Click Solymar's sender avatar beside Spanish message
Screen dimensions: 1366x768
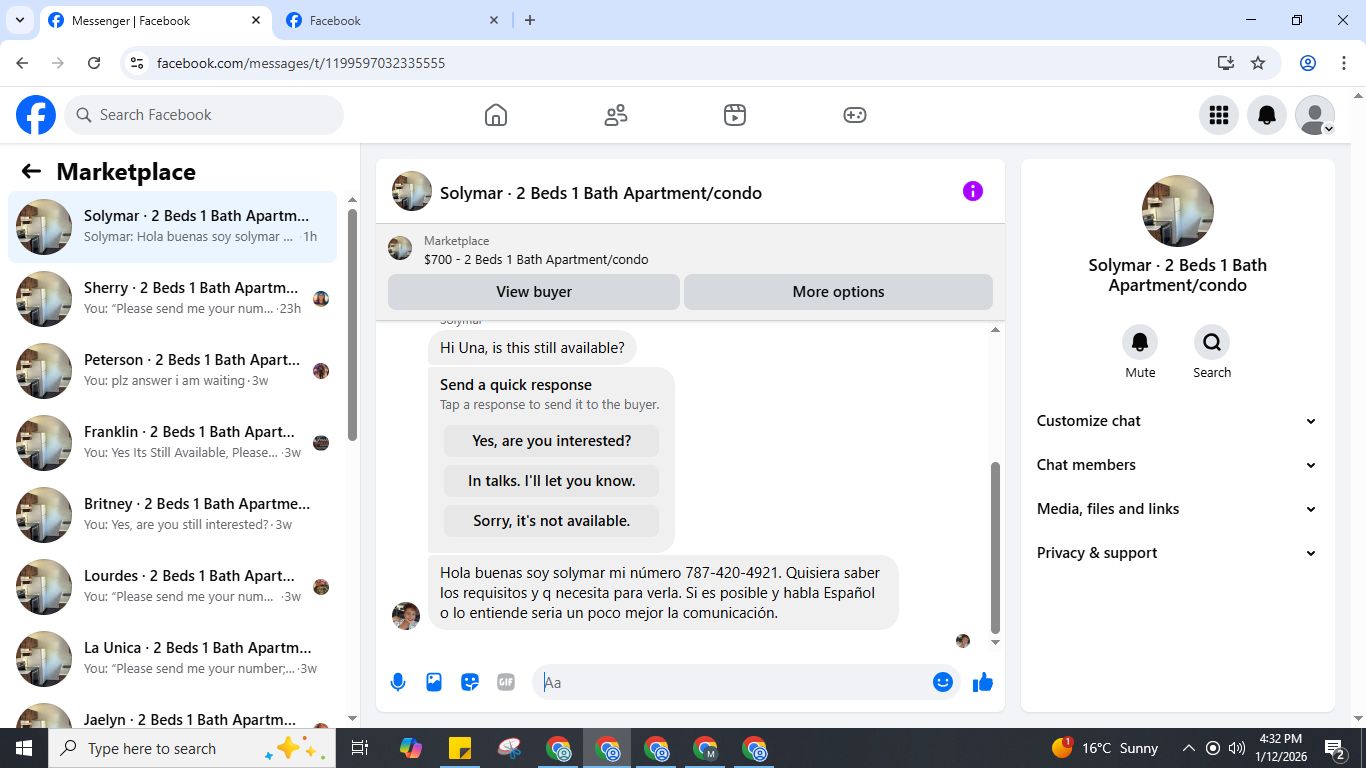[406, 616]
